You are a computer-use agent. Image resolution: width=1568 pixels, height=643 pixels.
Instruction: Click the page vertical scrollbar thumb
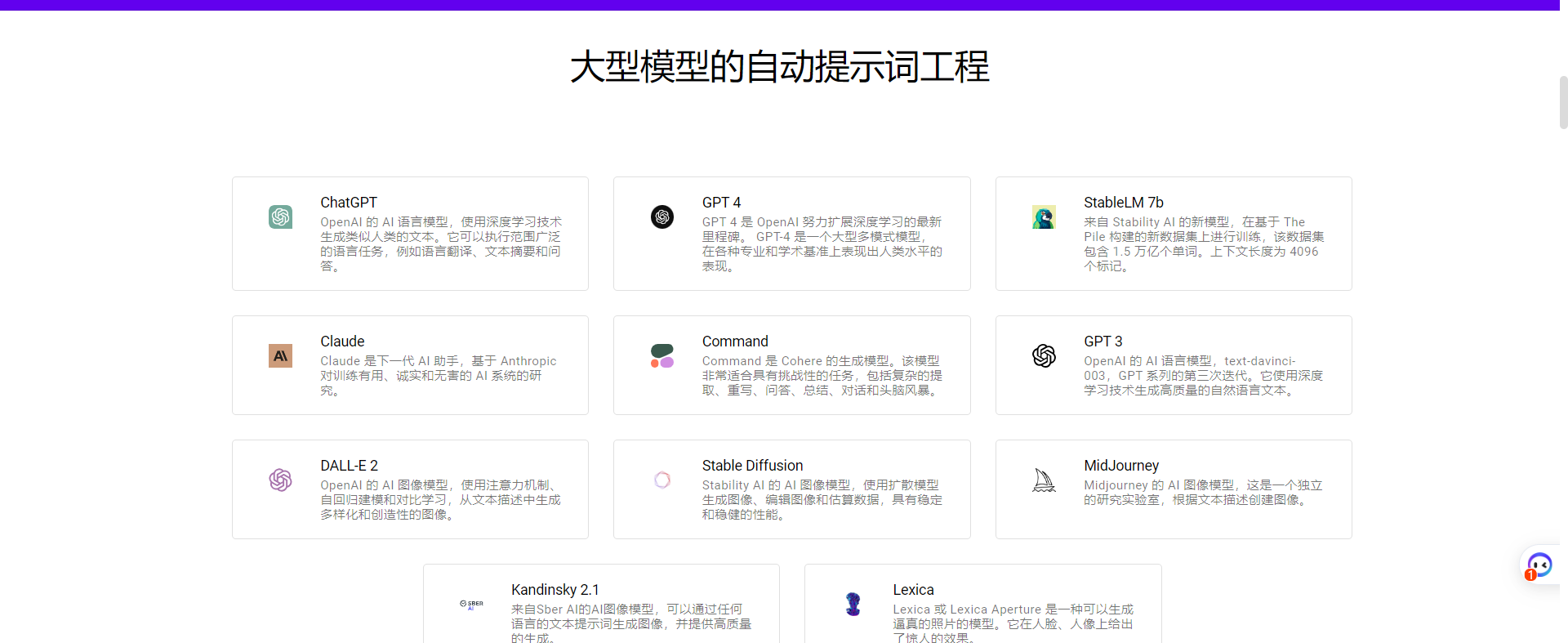1563,103
